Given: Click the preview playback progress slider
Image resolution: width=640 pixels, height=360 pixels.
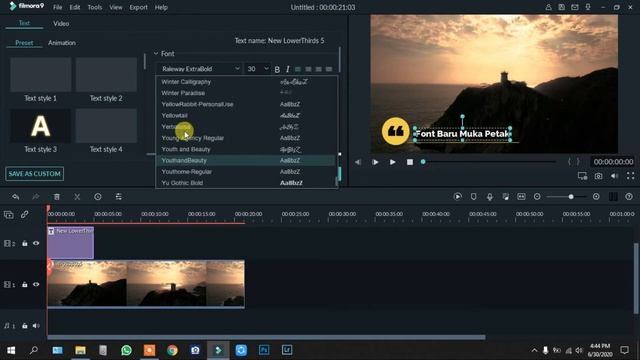Looking at the screenshot, I should 489,162.
